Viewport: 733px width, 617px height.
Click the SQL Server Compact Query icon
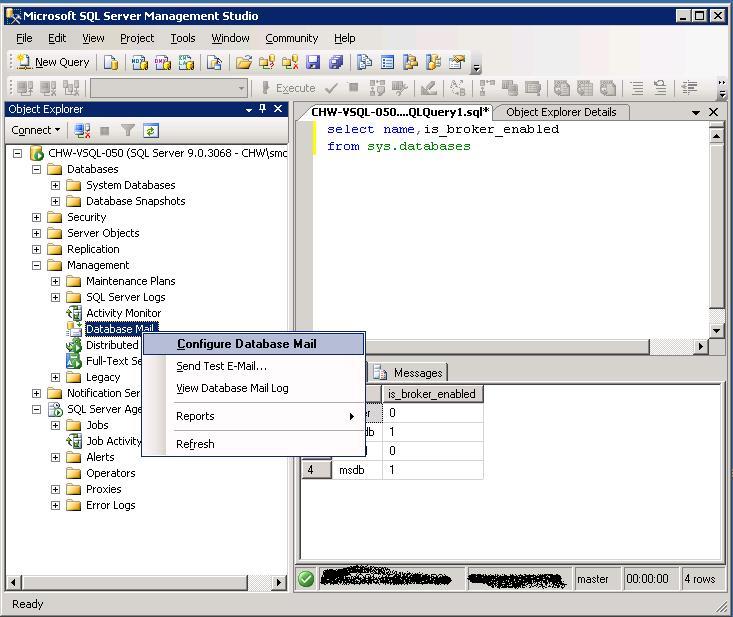click(x=214, y=62)
